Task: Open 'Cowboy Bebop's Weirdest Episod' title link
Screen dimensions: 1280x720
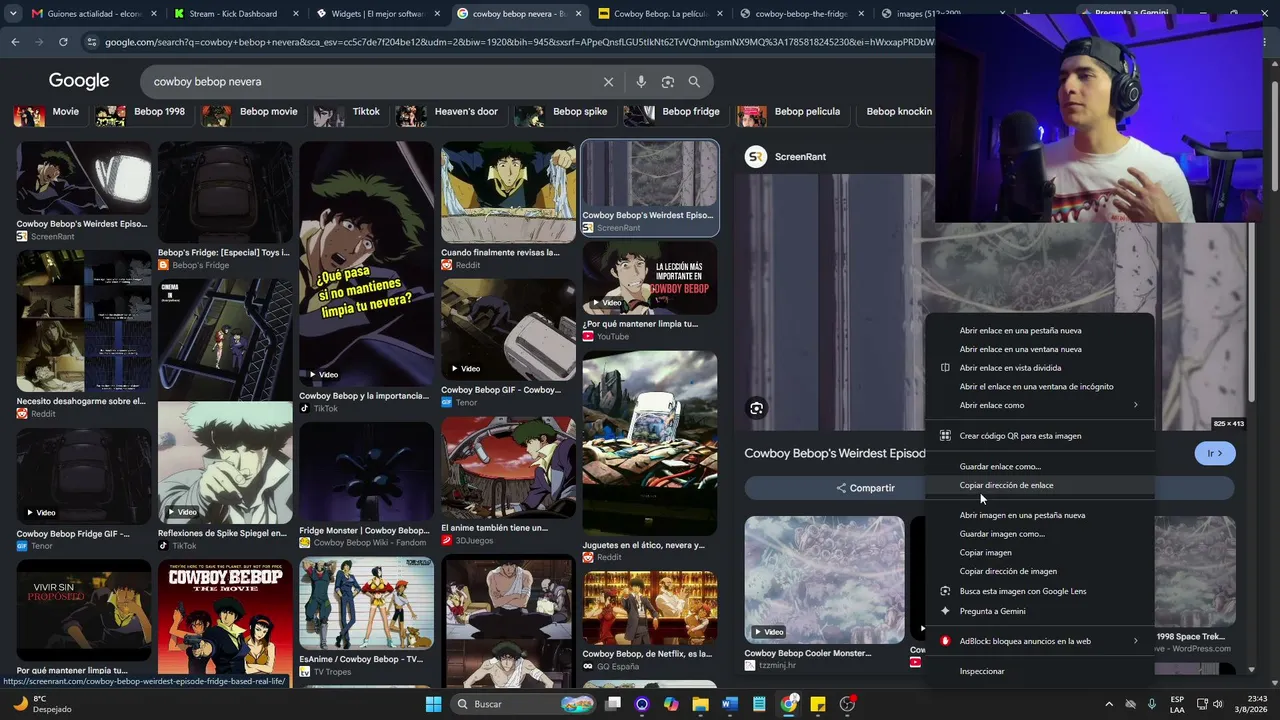Action: [835, 453]
